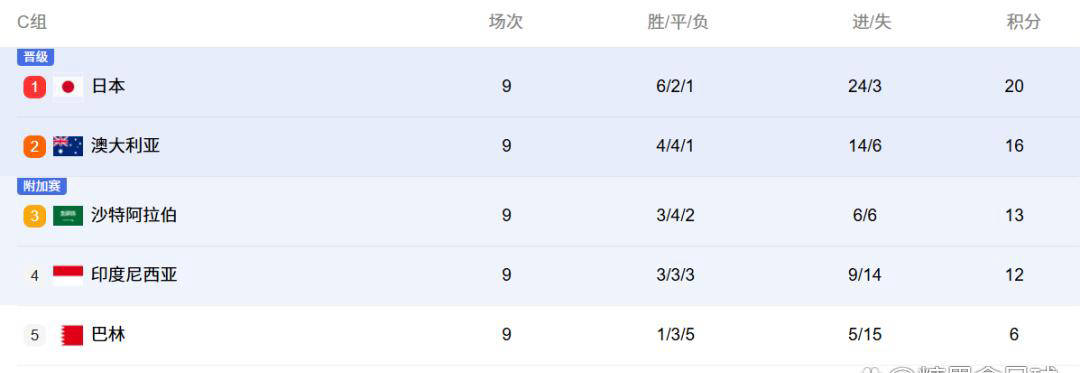Viewport: 1080px width, 373px height.
Task: Open the 澳大利亚 team link
Action: (x=125, y=146)
